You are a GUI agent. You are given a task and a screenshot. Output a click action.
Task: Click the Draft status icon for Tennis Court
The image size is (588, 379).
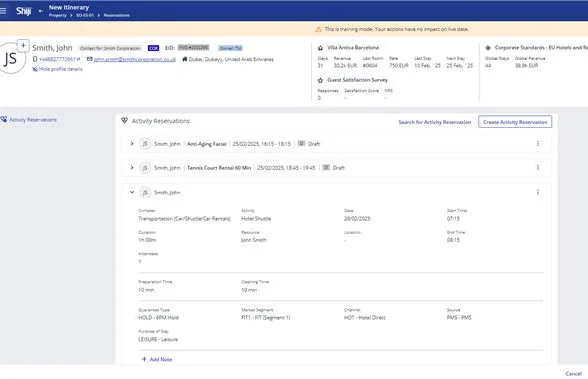coord(326,167)
